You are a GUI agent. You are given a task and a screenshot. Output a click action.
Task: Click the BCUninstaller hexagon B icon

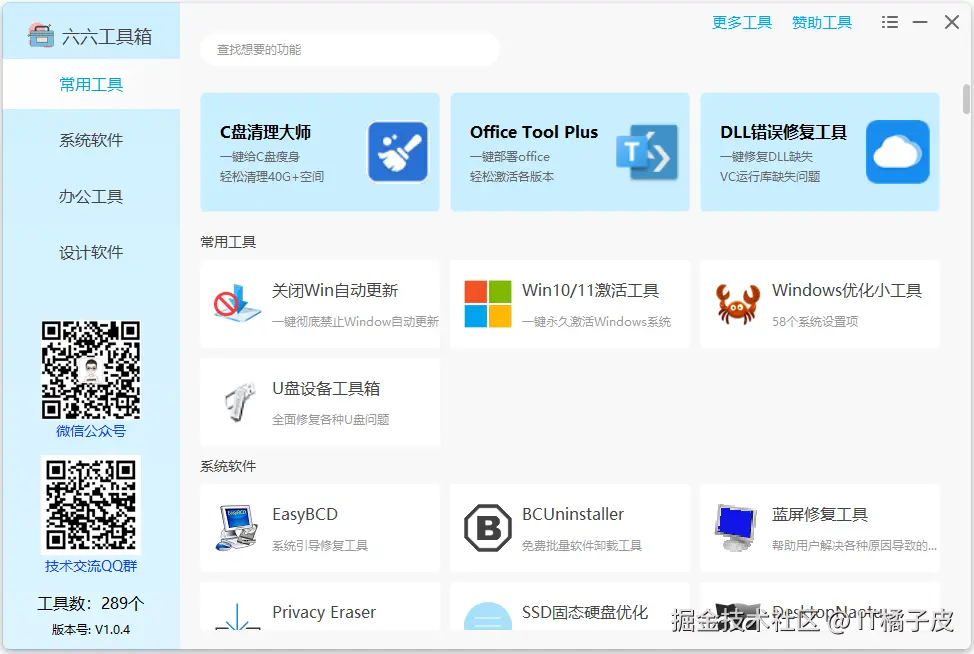coord(487,528)
